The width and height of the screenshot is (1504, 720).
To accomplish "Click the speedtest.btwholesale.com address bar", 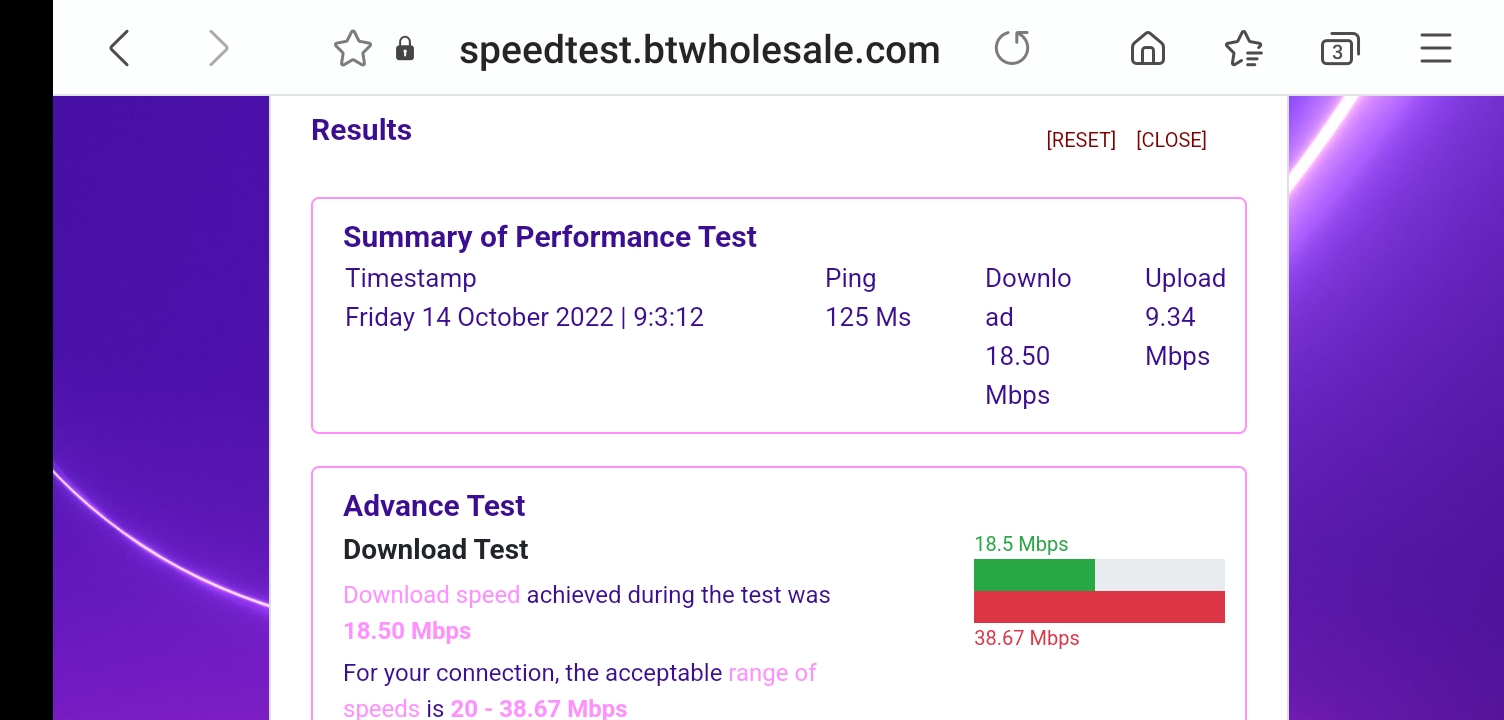I will click(x=699, y=47).
